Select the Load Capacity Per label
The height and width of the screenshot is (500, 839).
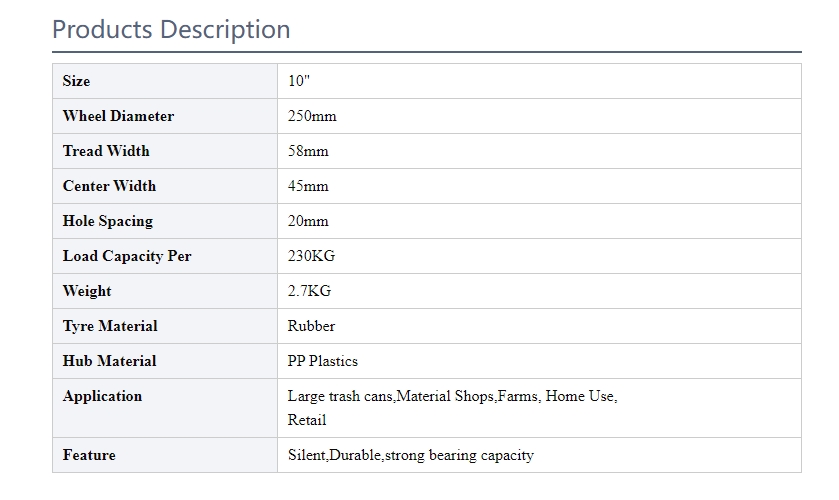[x=127, y=256]
